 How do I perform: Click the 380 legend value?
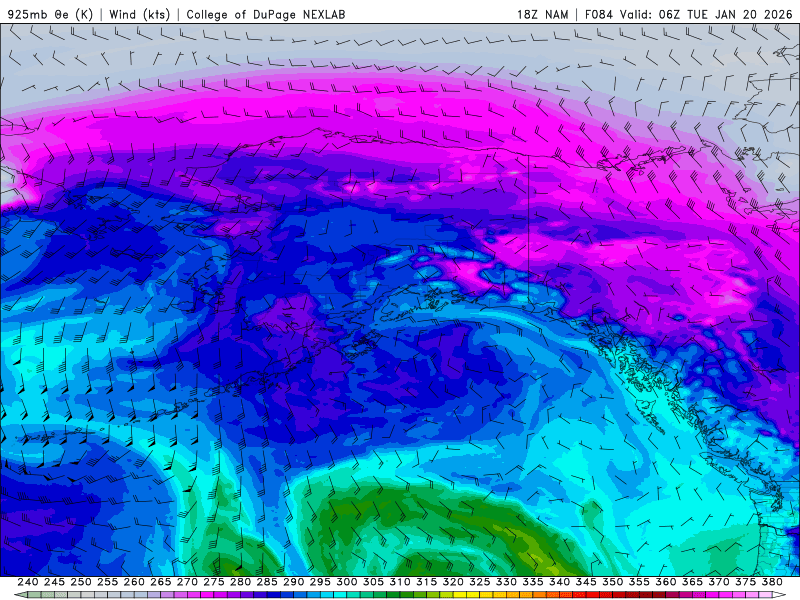(x=772, y=582)
